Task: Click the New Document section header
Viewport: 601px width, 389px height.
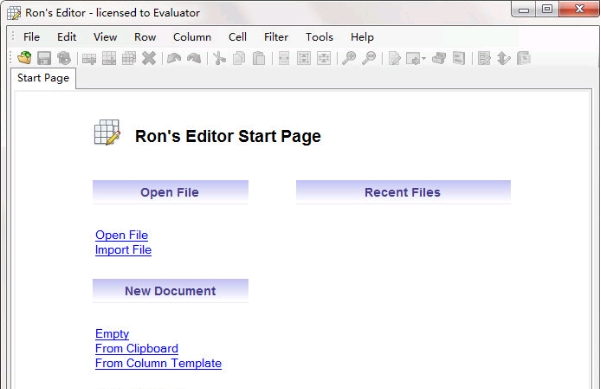Action: (170, 291)
